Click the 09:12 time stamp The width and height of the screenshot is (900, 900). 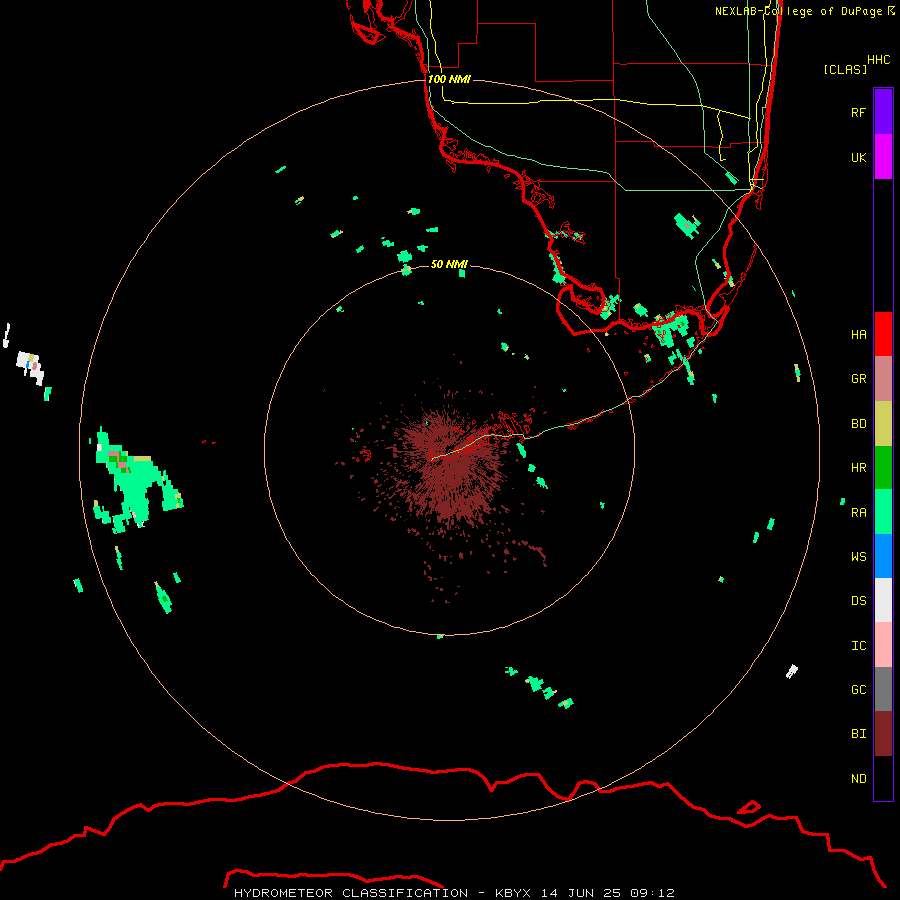tap(652, 893)
